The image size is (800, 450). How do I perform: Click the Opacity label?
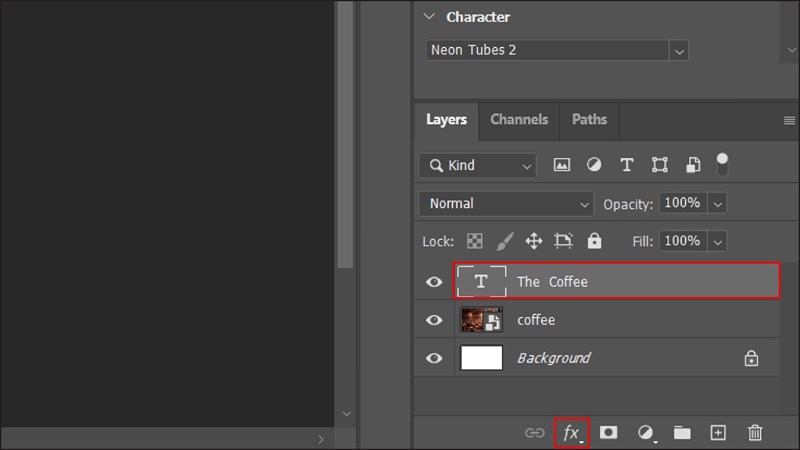pyautogui.click(x=628, y=205)
